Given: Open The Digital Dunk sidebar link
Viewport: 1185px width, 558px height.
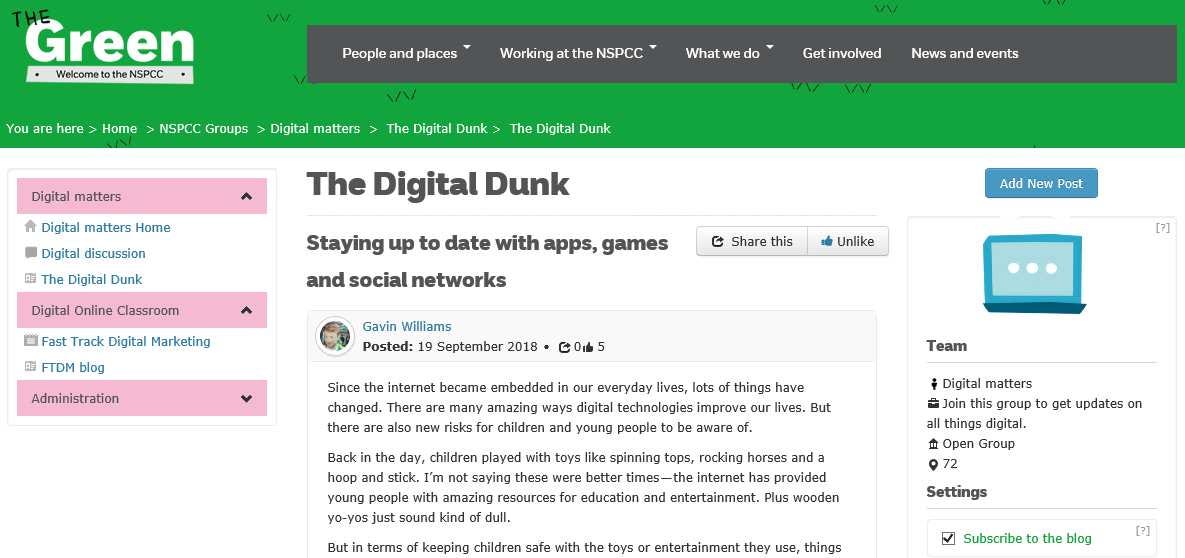Looking at the screenshot, I should 91,279.
